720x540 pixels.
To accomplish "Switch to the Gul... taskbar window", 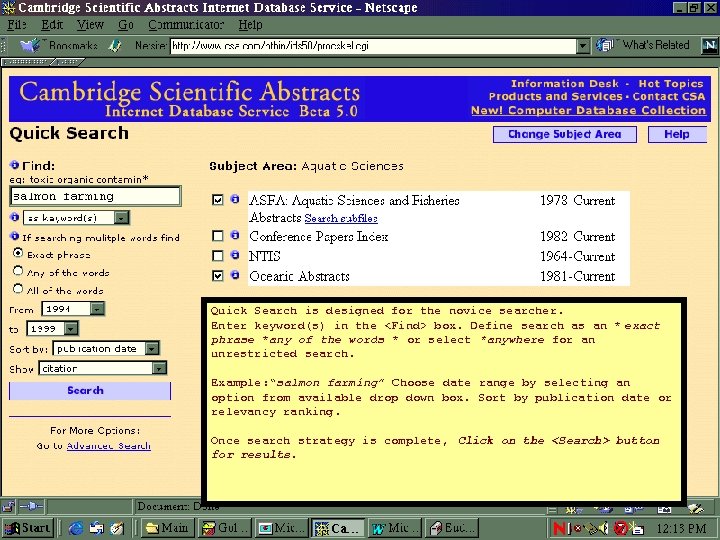I will click(x=225, y=529).
